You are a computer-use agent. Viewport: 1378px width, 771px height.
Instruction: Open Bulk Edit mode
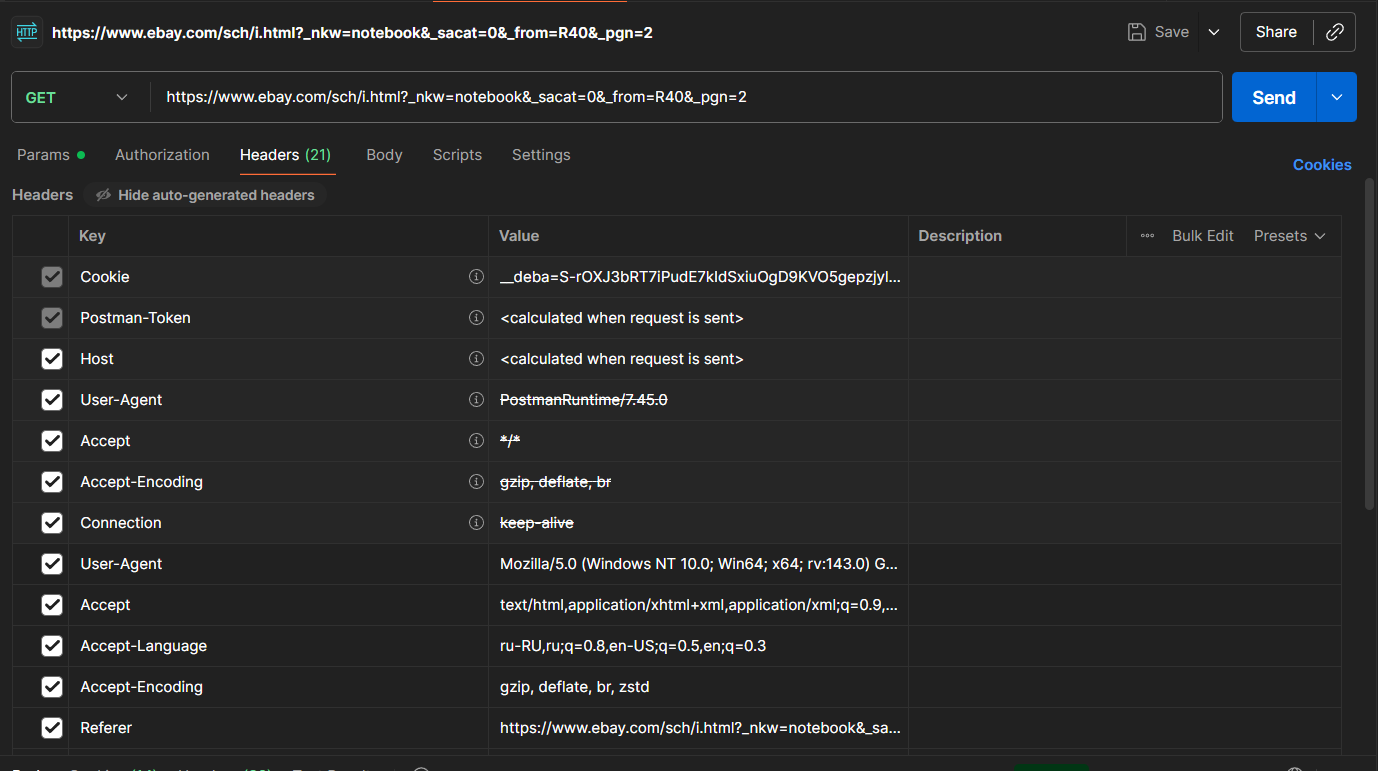[x=1203, y=236]
